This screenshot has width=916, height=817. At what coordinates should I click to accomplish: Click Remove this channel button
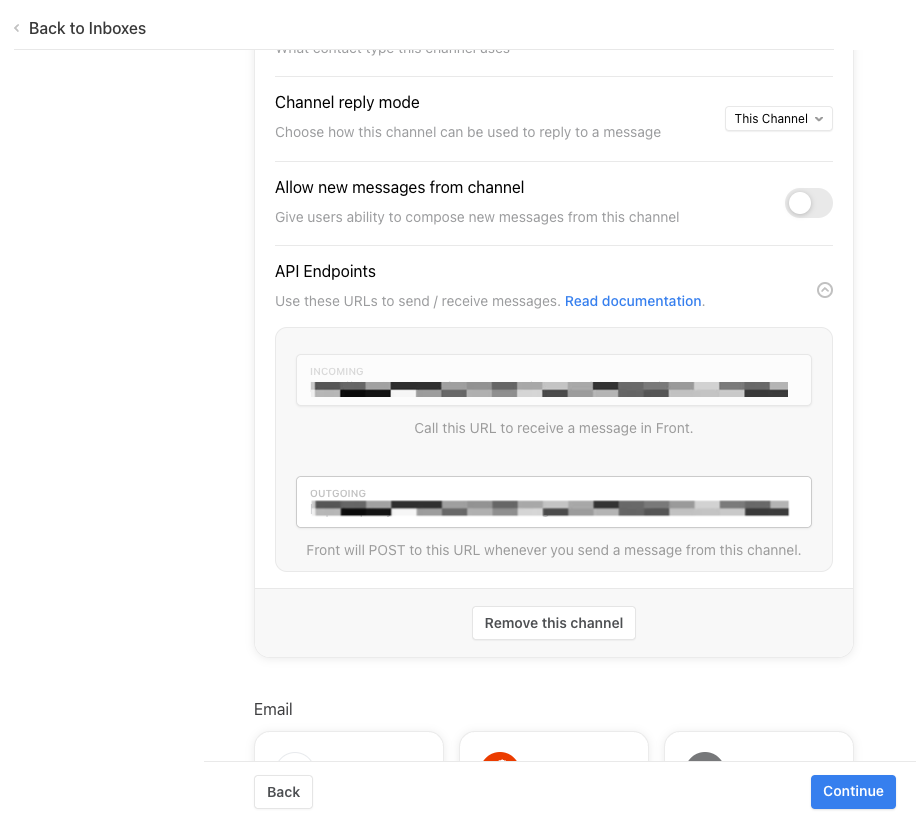[553, 623]
